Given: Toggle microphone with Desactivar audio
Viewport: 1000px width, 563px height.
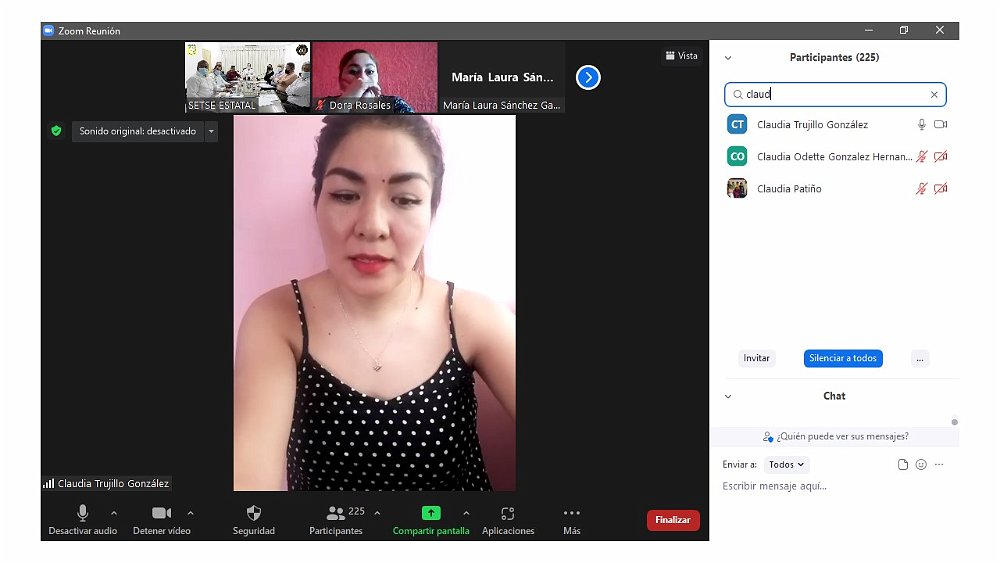Looking at the screenshot, I should 83,513.
